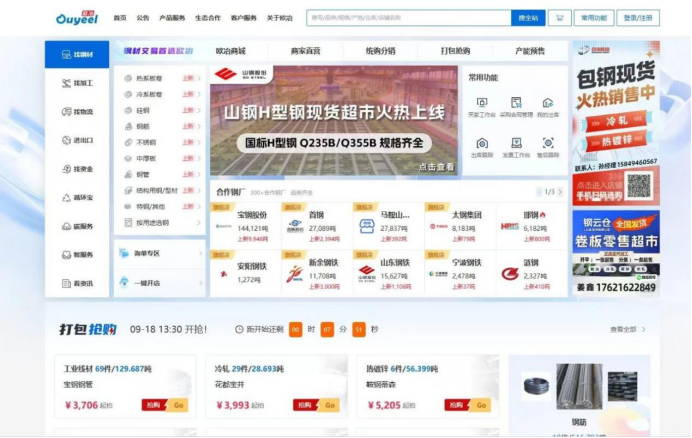Viewport: 692px width, 438px height.
Task: Select 找加工 in the left sidebar
Action: pos(77,83)
